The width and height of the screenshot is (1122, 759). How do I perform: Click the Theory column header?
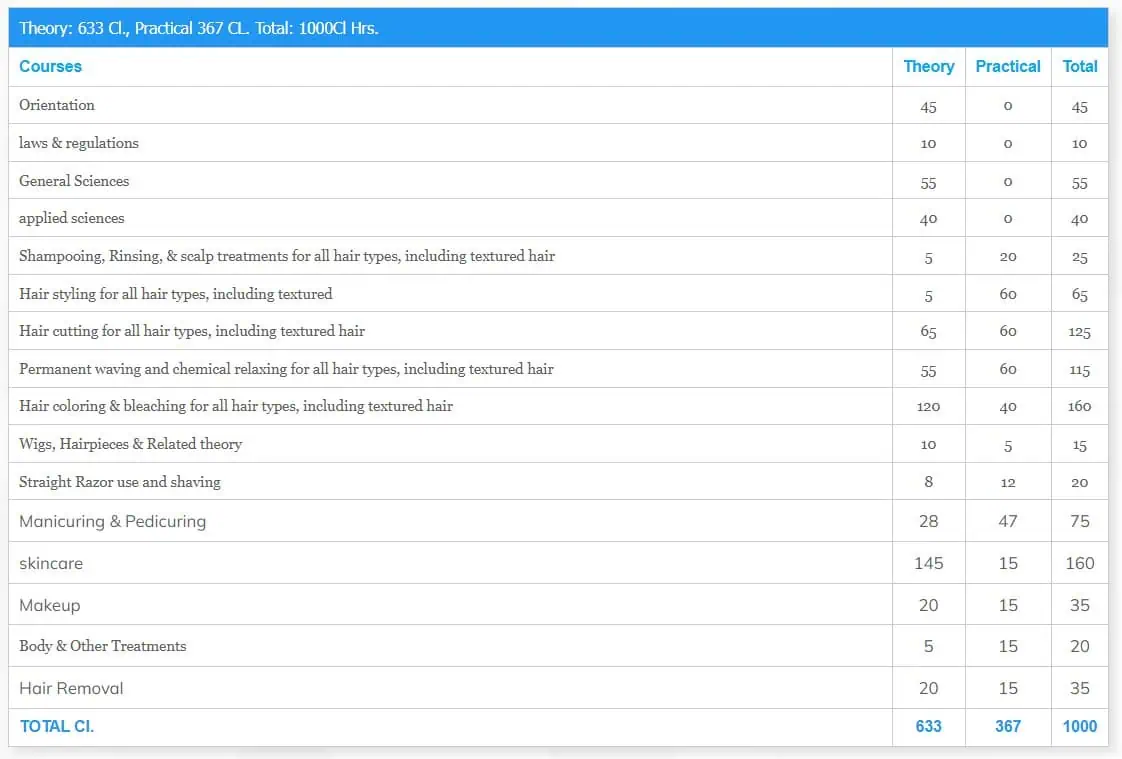928,66
